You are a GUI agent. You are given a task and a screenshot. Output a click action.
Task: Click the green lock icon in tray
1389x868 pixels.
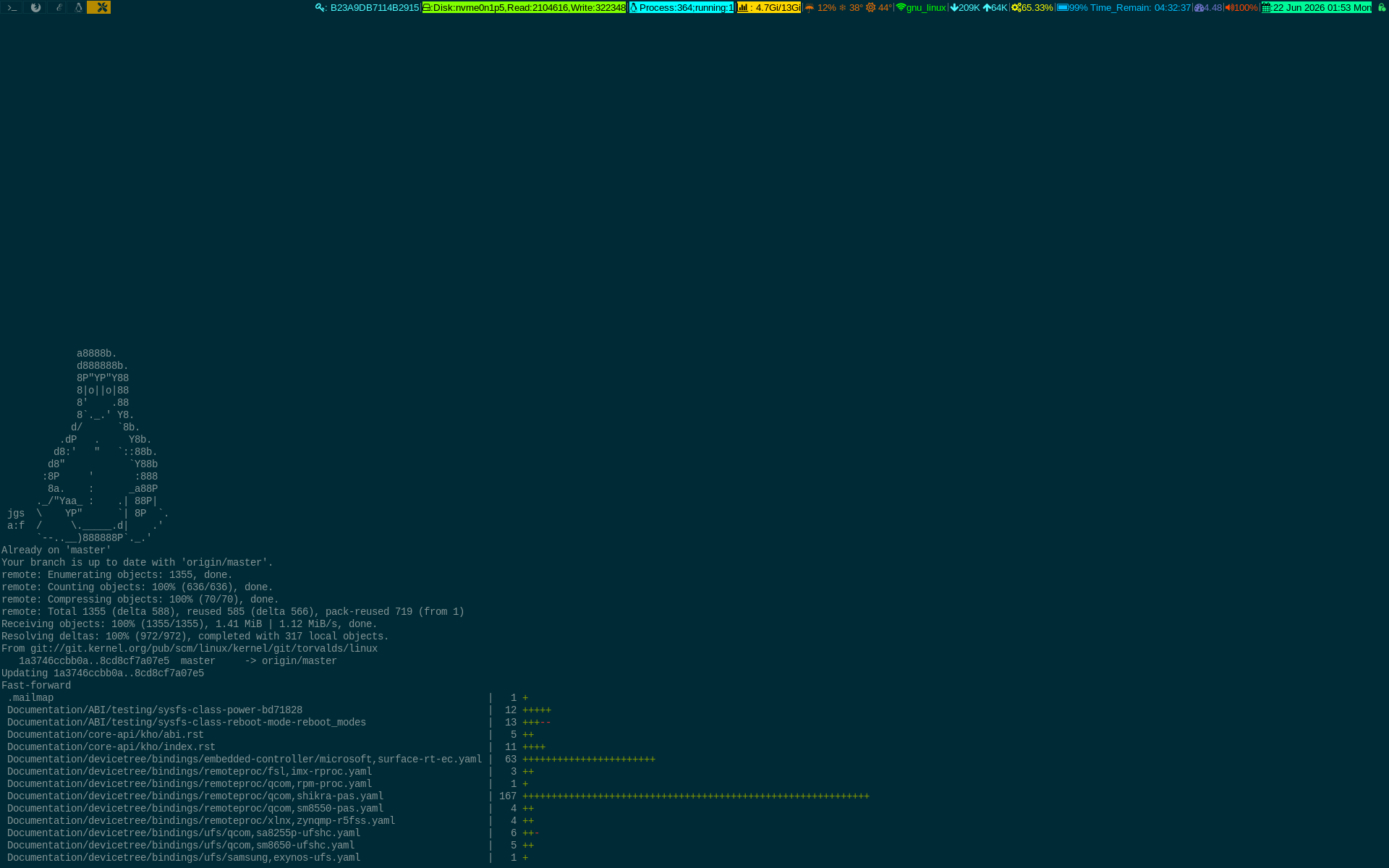[1381, 8]
